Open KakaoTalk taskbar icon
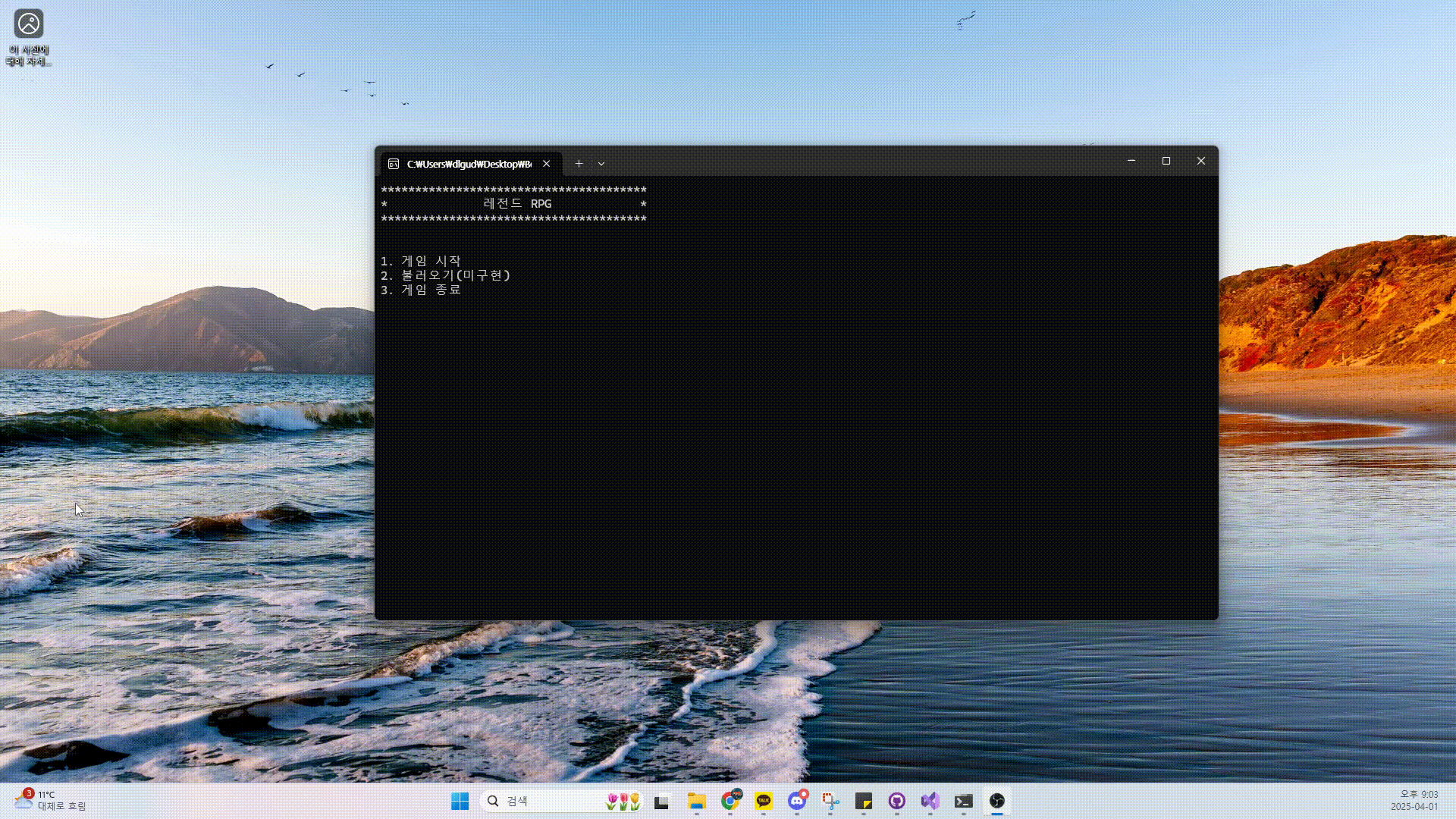This screenshot has width=1456, height=819. click(764, 801)
